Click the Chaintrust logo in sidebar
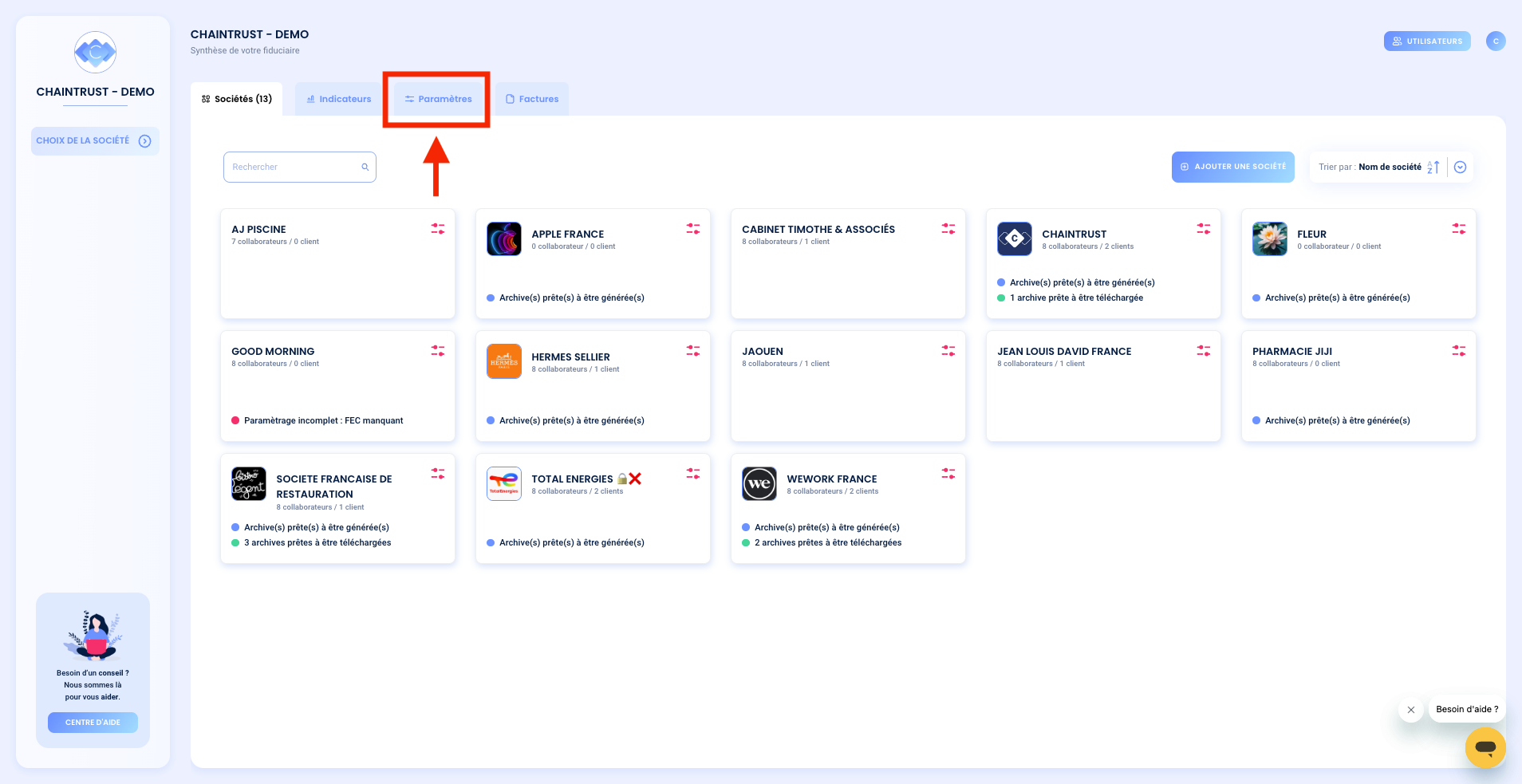 (x=95, y=53)
